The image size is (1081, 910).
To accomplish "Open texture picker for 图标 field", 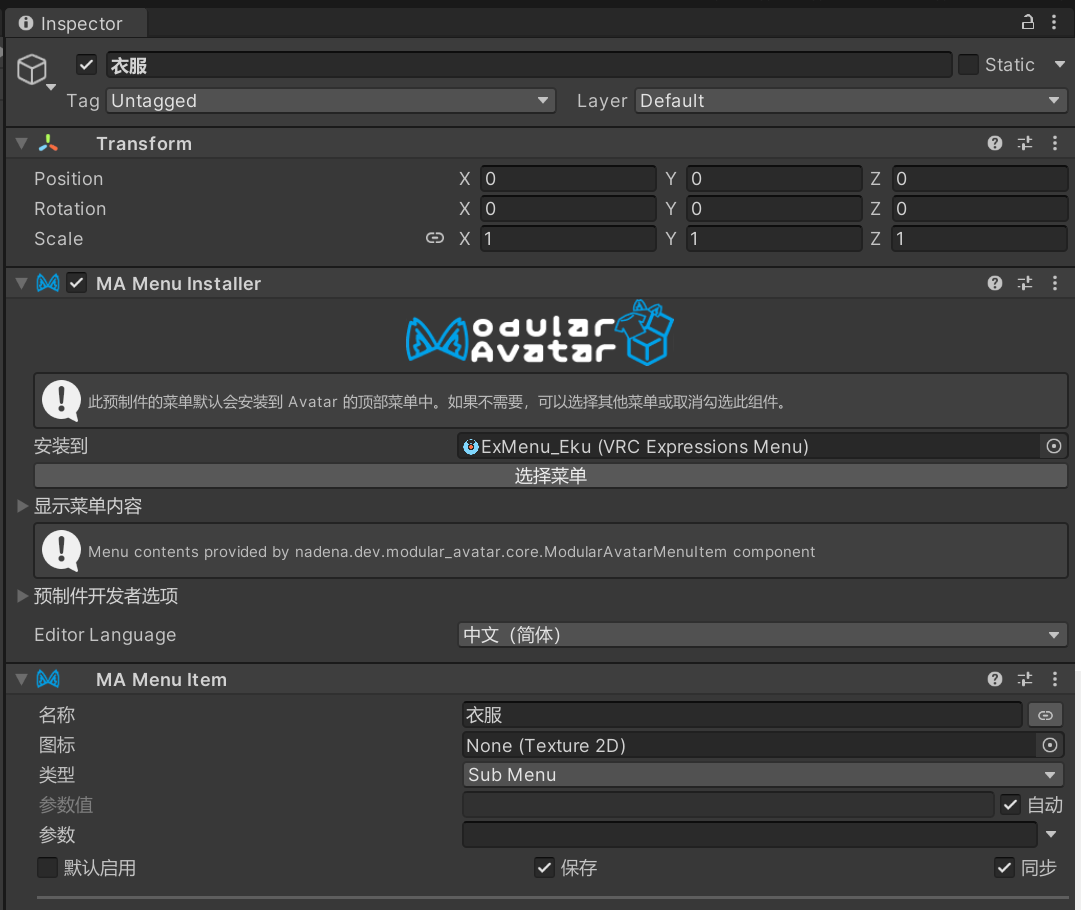I will (x=1049, y=745).
